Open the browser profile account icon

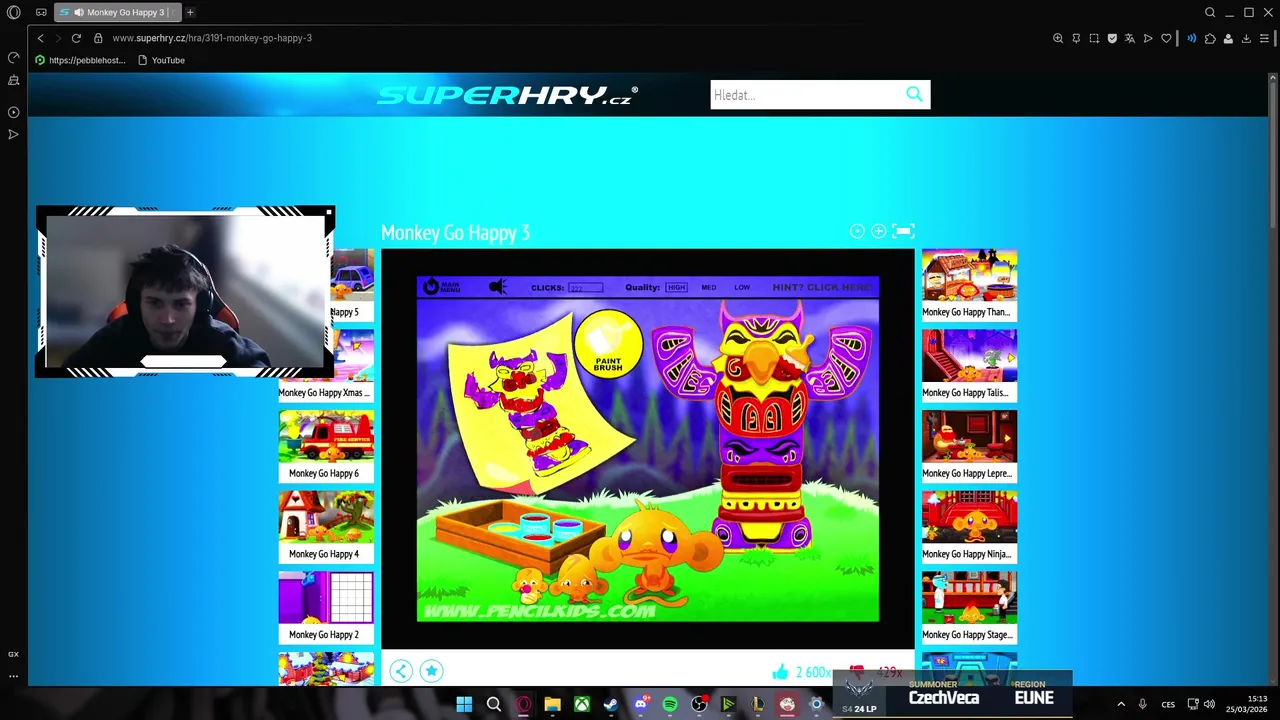click(x=1228, y=38)
